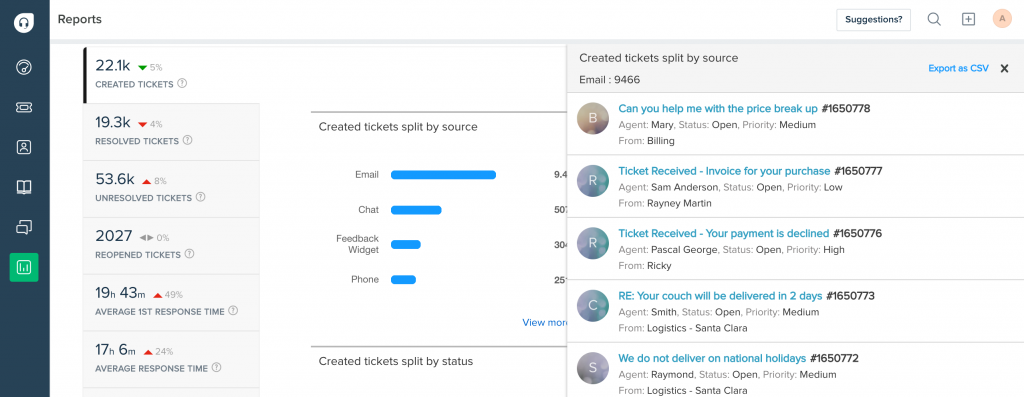This screenshot has width=1024, height=397.
Task: Select the Average 1st Response Time metric
Action: tap(171, 302)
